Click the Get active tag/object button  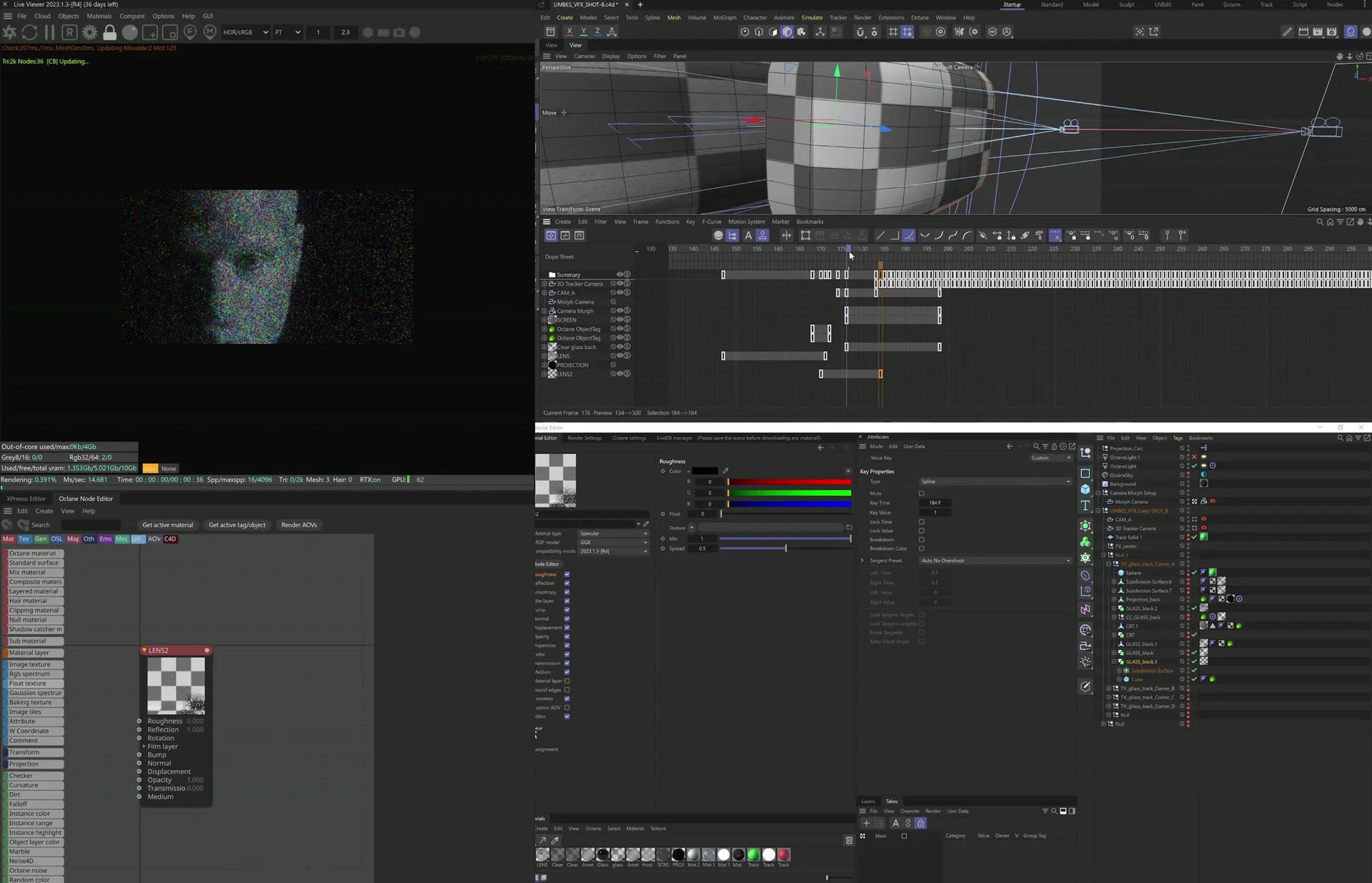pyautogui.click(x=237, y=525)
